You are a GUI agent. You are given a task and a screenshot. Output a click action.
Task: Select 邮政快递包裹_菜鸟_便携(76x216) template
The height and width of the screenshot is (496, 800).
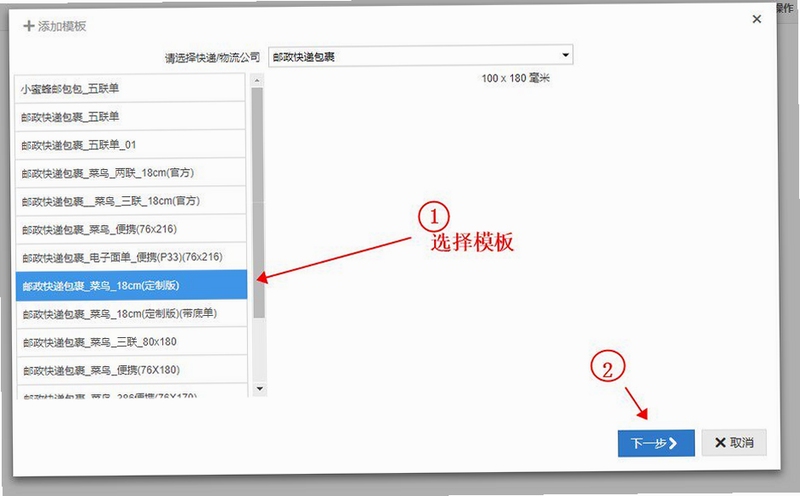[131, 229]
